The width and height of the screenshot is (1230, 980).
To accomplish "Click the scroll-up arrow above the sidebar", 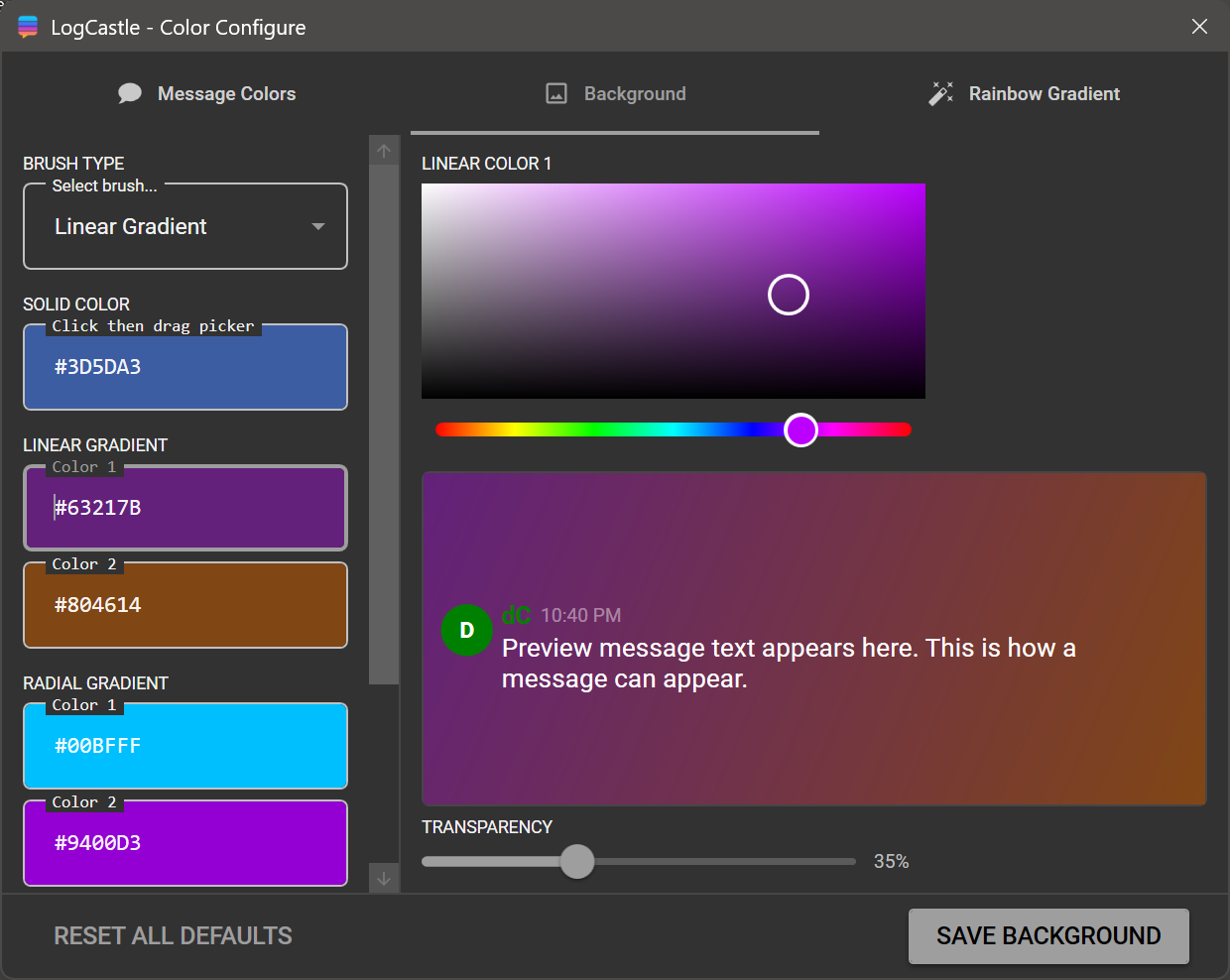I will click(384, 150).
